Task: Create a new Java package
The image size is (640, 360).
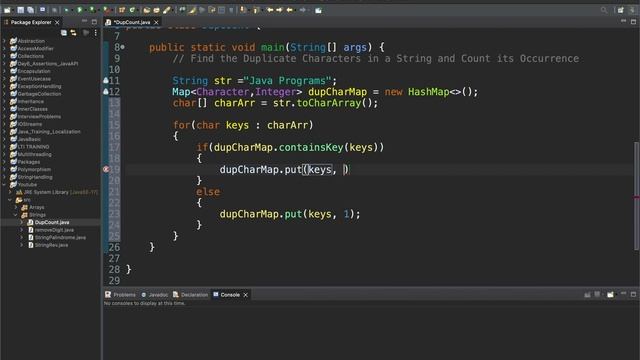Action: [122, 10]
